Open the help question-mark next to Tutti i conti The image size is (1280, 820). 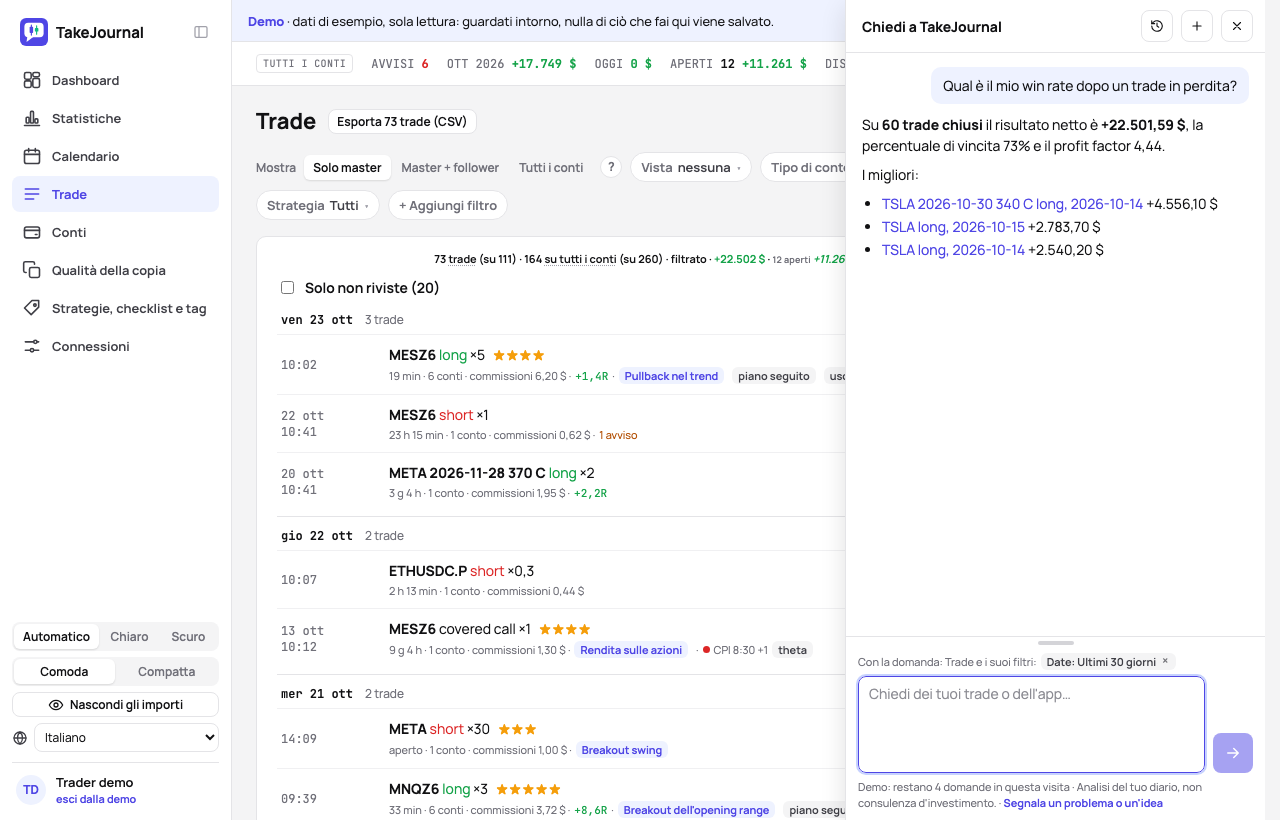610,167
